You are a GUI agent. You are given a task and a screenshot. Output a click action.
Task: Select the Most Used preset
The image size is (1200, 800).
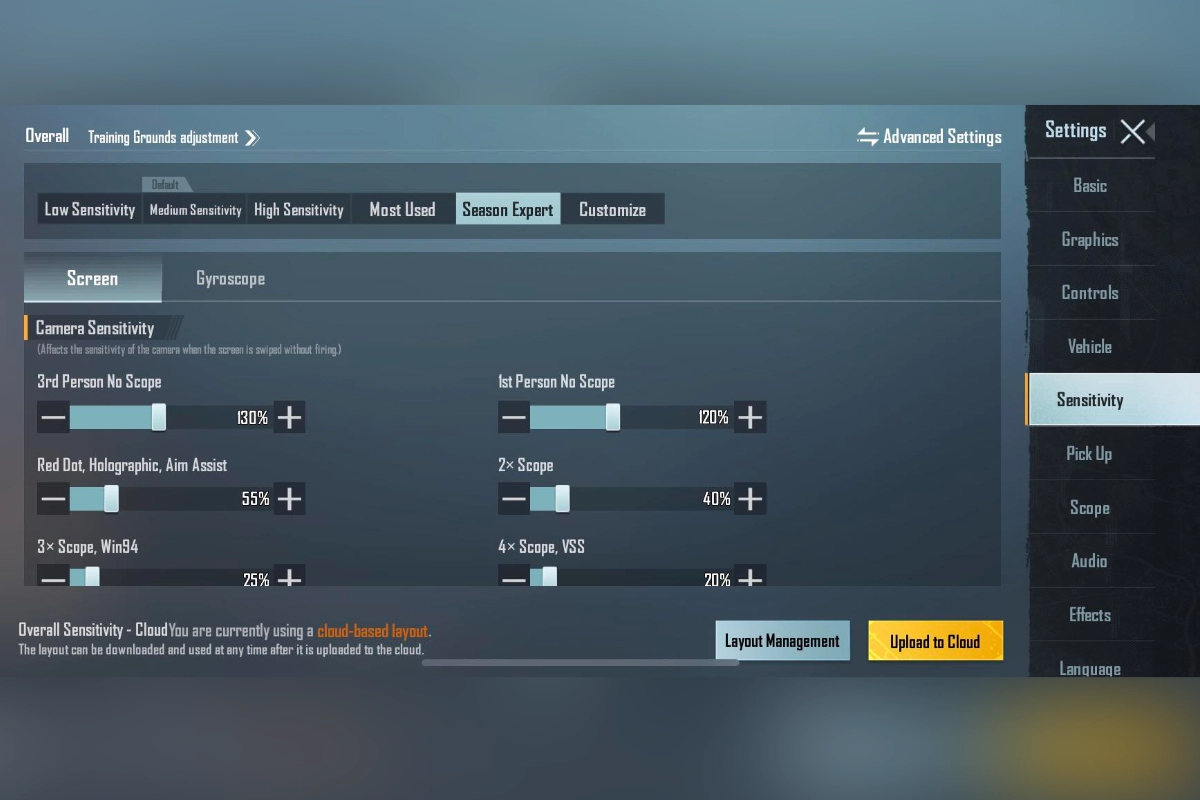coord(403,209)
